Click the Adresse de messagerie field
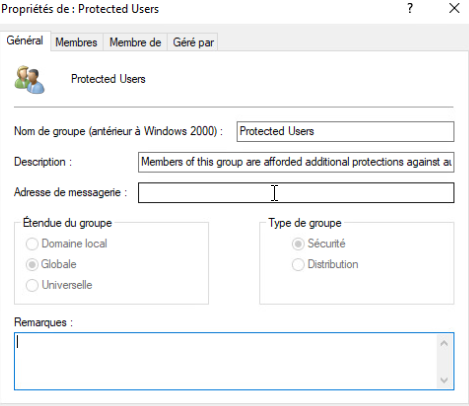Image resolution: width=469 pixels, height=406 pixels. (x=296, y=193)
